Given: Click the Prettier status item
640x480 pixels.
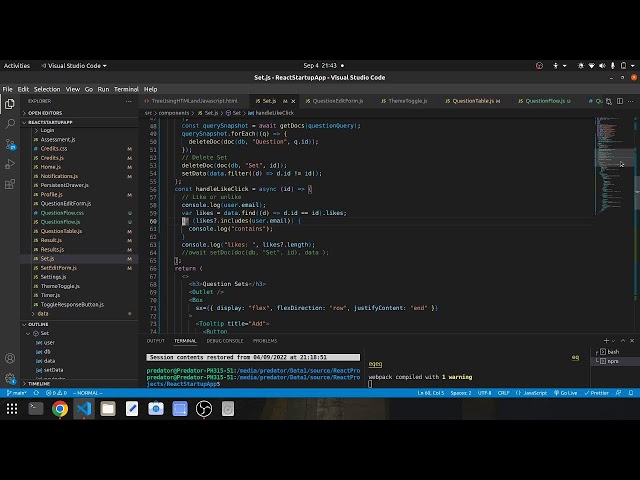Looking at the screenshot, I should (x=596, y=393).
